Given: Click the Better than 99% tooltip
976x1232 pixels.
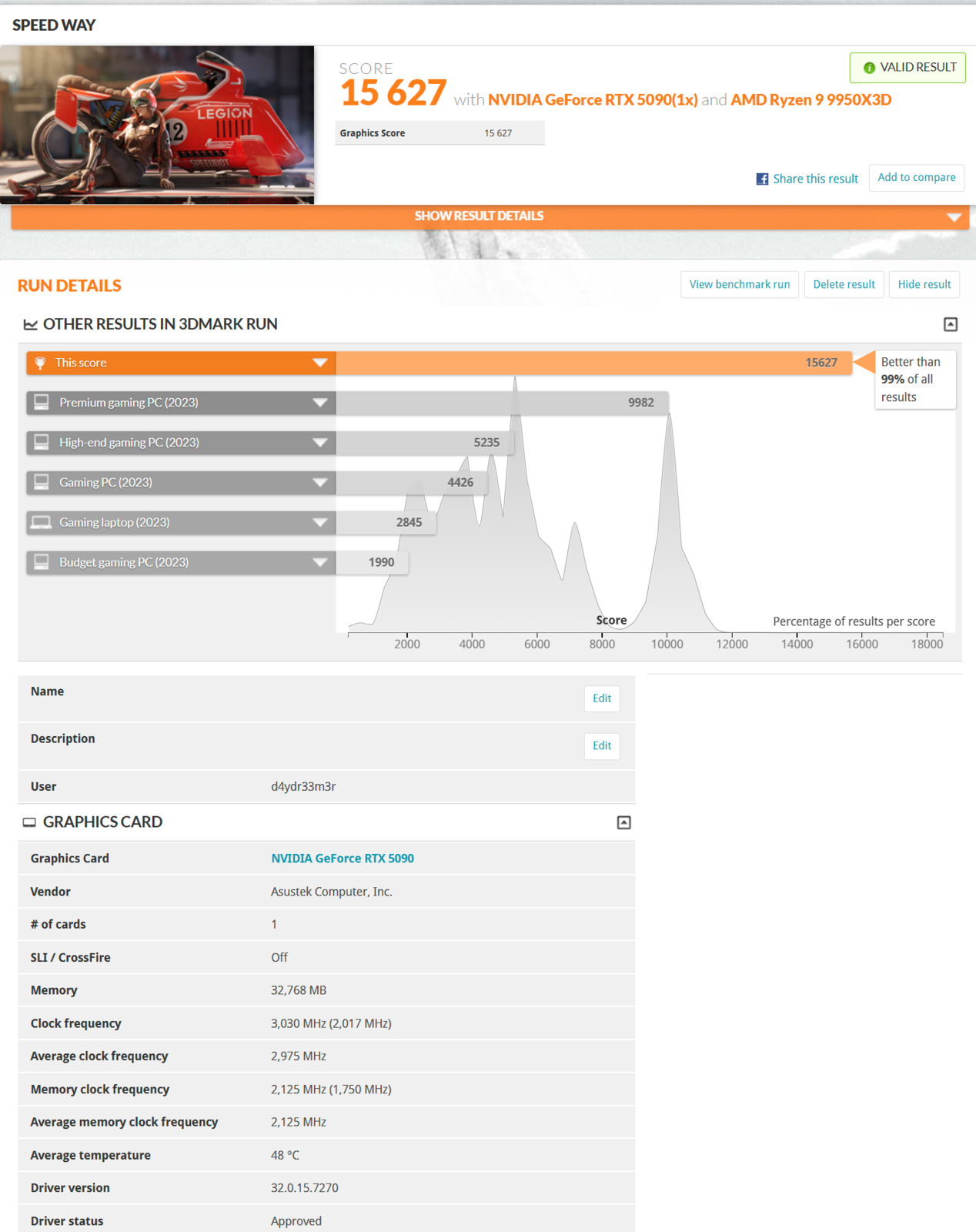Looking at the screenshot, I should [x=915, y=380].
